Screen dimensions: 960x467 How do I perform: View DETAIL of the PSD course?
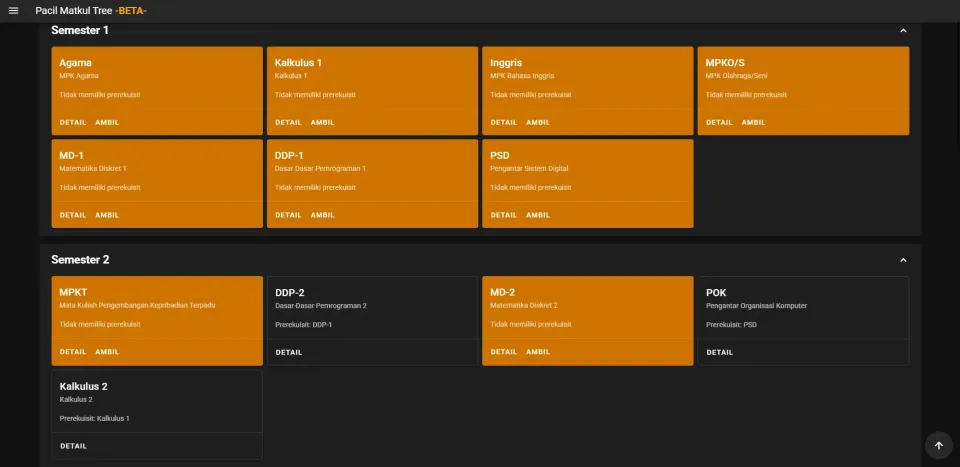504,215
